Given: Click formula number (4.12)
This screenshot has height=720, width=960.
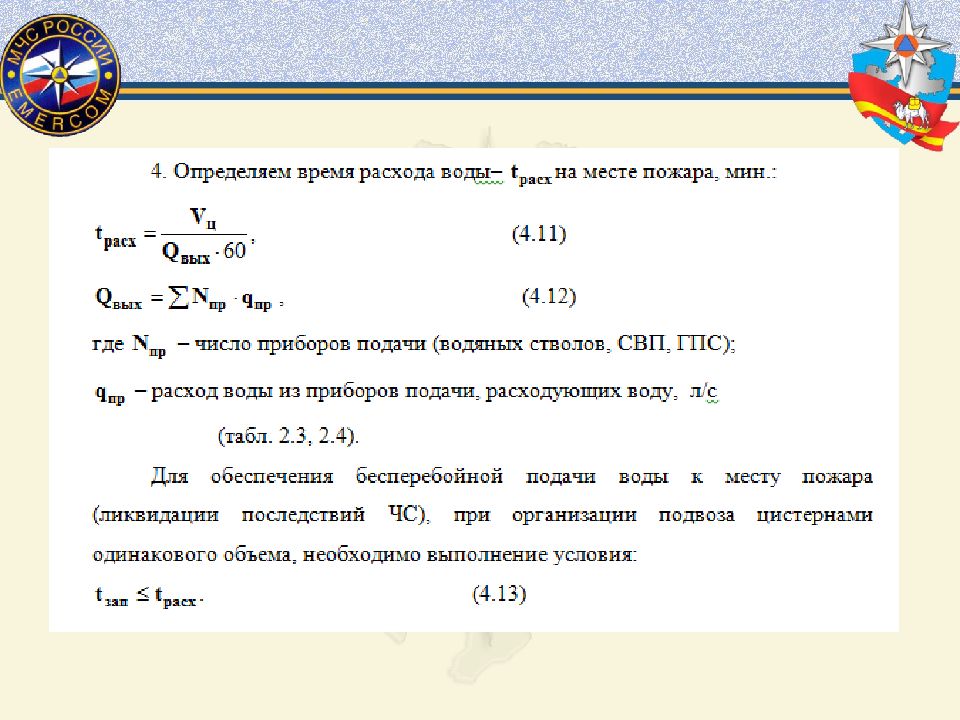Looking at the screenshot, I should pyautogui.click(x=549, y=296).
